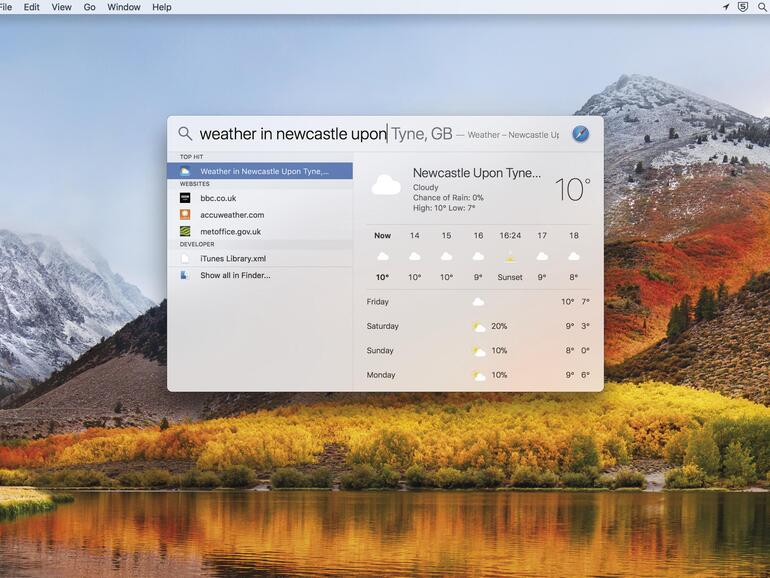Click the Safari compass icon in Spotlight bar
Image resolution: width=770 pixels, height=578 pixels.
pyautogui.click(x=580, y=134)
